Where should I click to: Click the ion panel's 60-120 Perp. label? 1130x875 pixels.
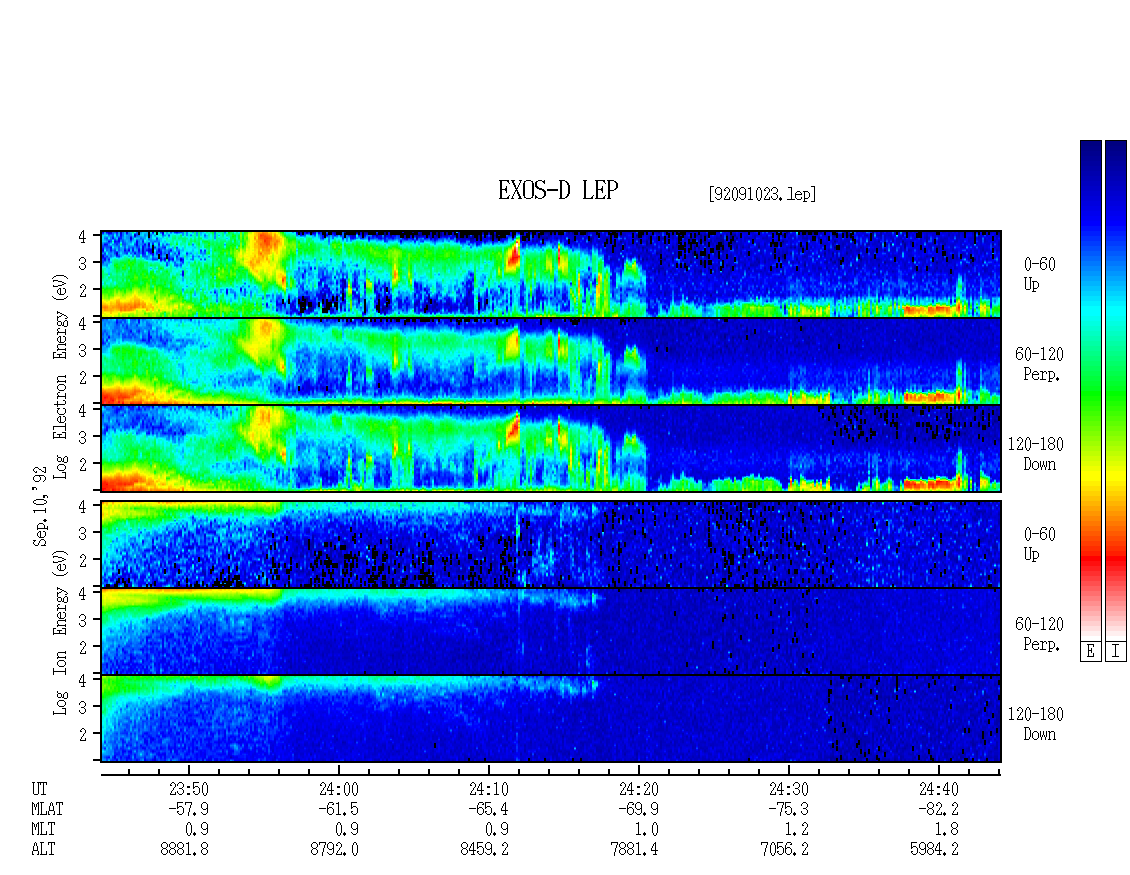[1039, 634]
